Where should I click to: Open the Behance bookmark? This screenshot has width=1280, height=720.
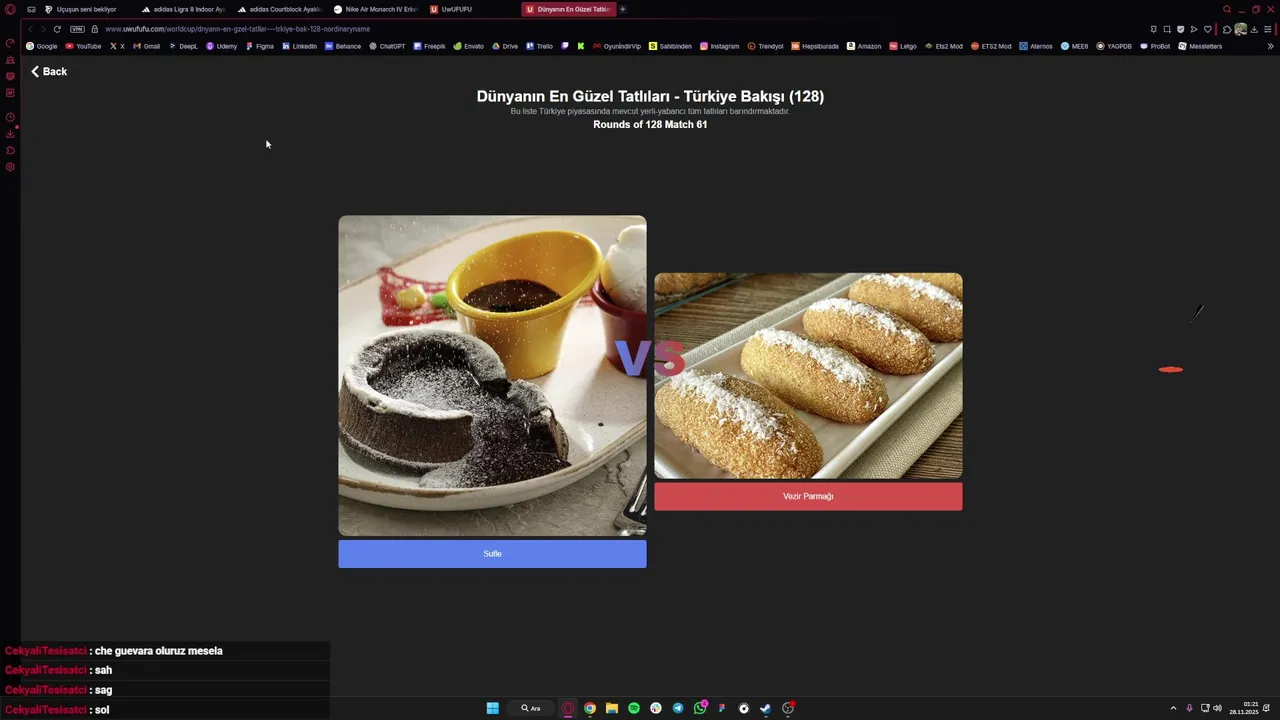pyautogui.click(x=343, y=46)
